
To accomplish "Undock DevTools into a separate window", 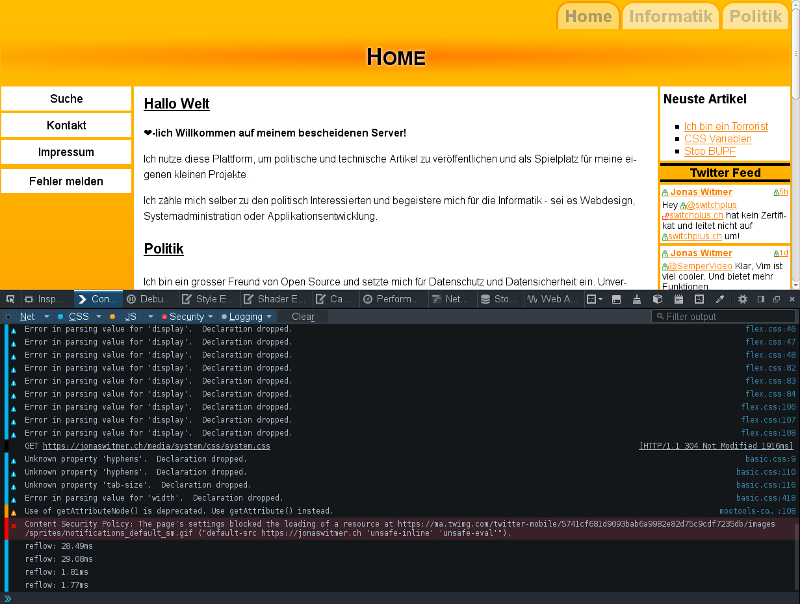I will click(x=776, y=299).
